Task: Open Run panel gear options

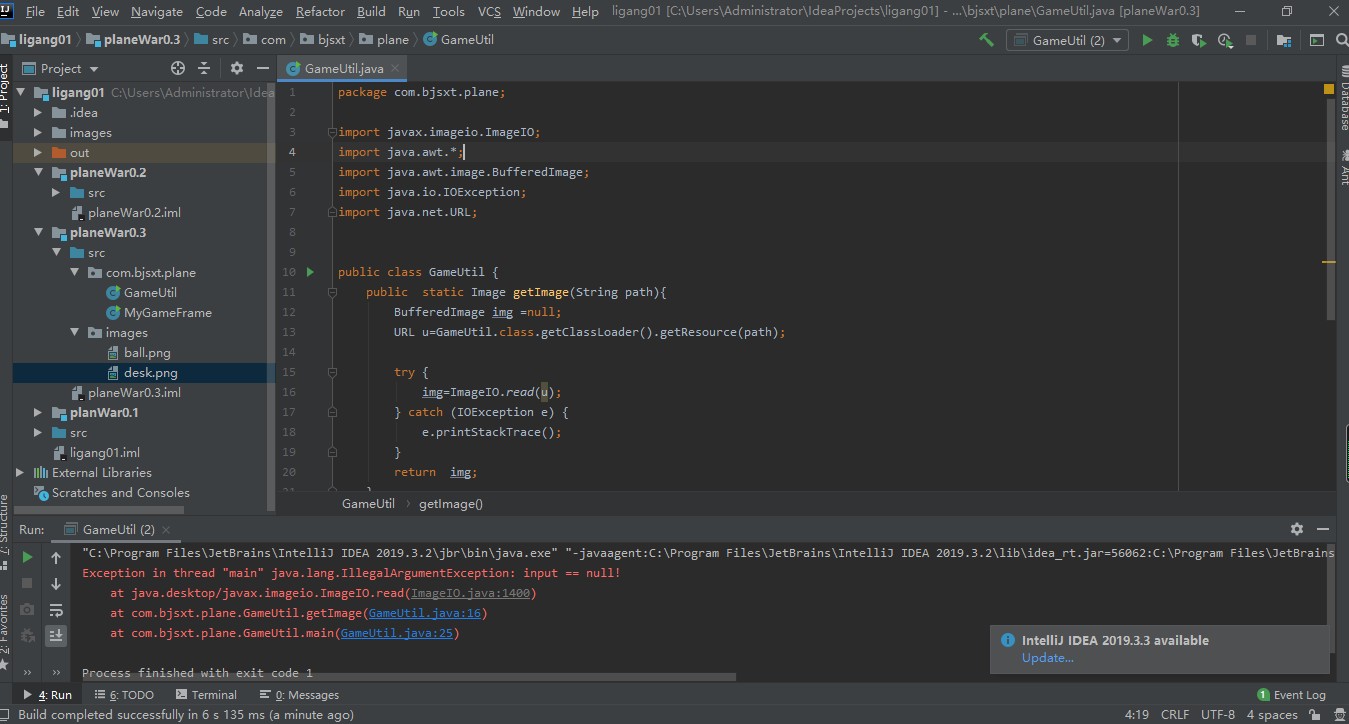Action: click(1297, 529)
